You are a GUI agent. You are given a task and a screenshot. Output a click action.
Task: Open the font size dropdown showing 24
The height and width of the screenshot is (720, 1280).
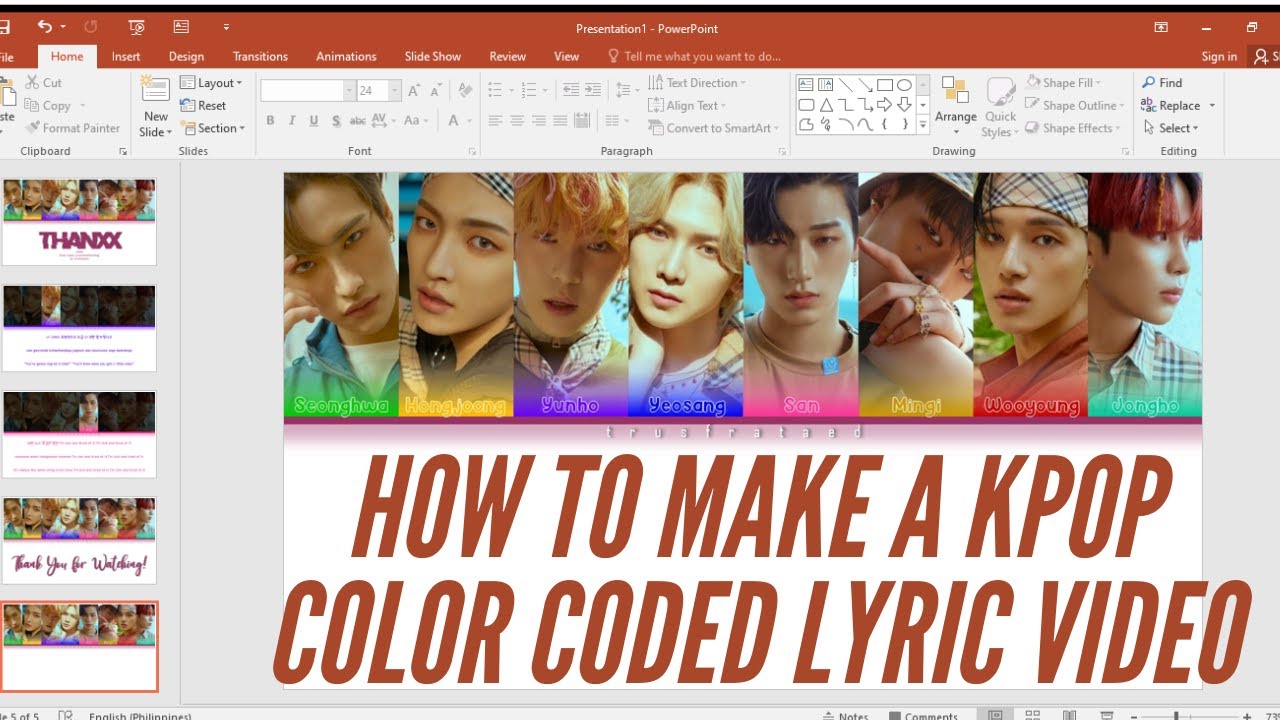(x=395, y=91)
